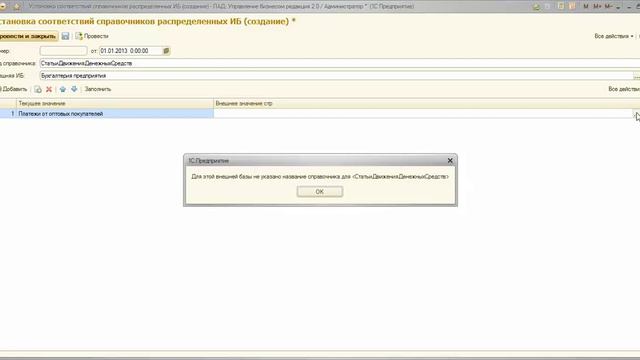Image resolution: width=640 pixels, height=360 pixels.
Task: Click the date field 01.01.2013 0:00:00
Action: tap(131, 51)
